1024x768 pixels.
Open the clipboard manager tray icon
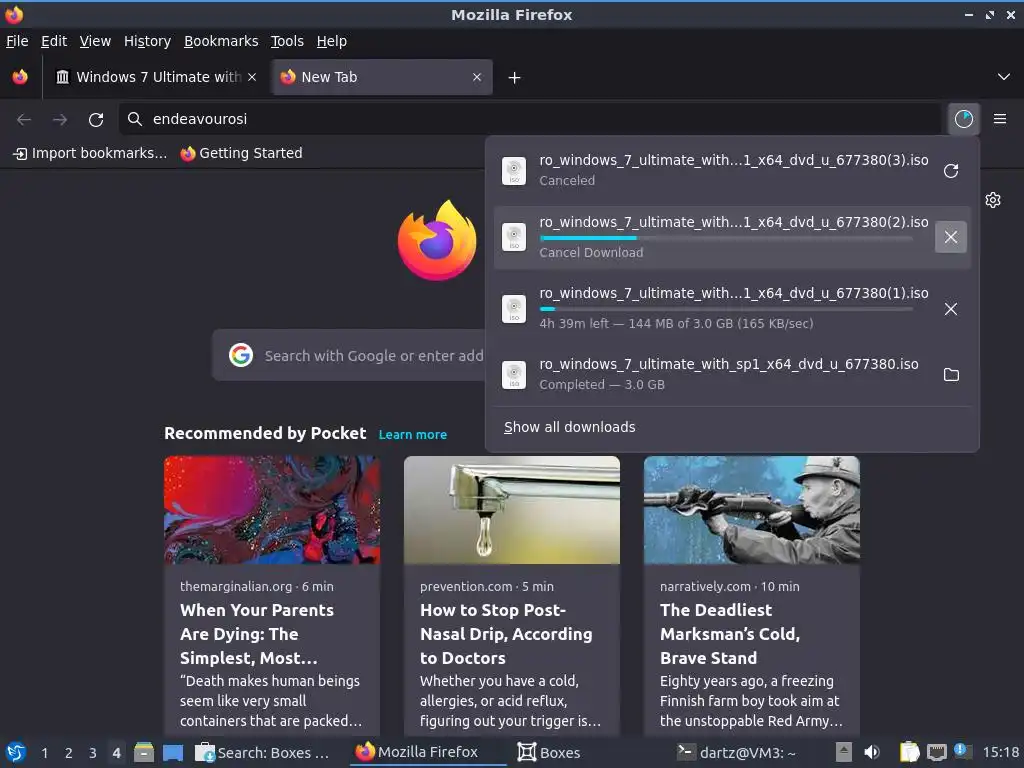tap(909, 752)
